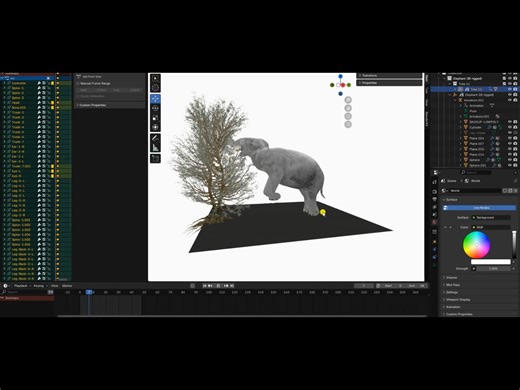Viewport: 520px width, 390px height.
Task: Open the View Layer properties tab
Action: [x=434, y=207]
